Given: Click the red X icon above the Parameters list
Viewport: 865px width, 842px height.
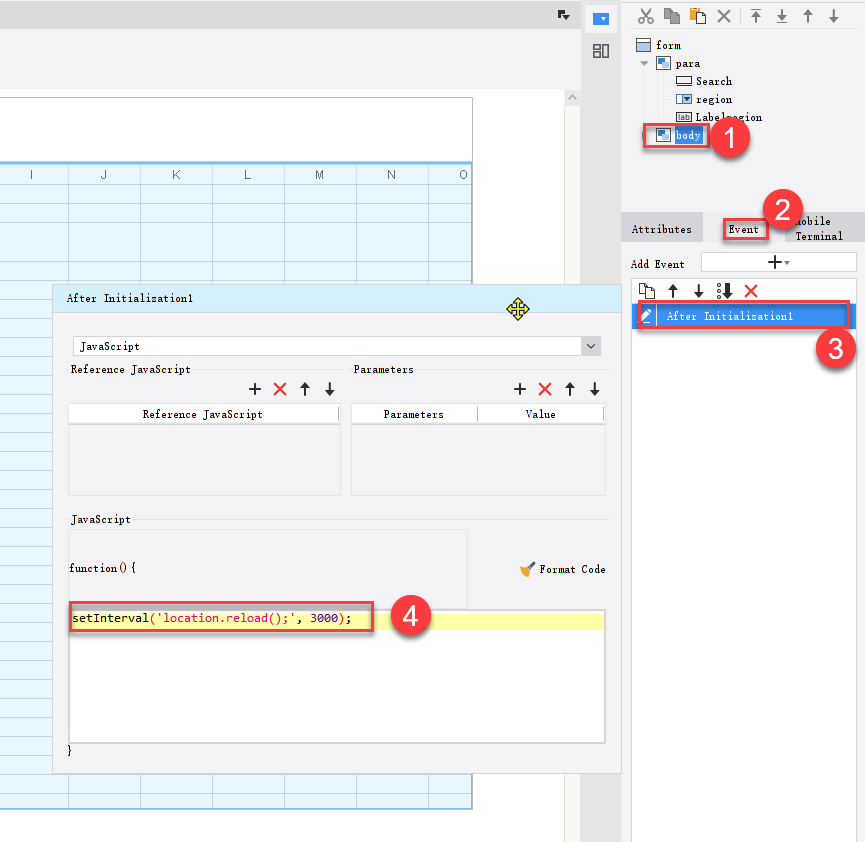Looking at the screenshot, I should 546,389.
